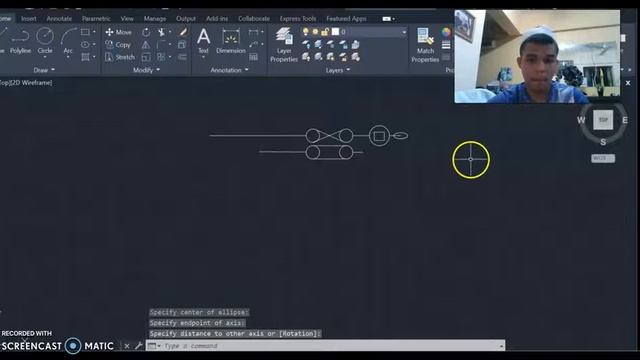The image size is (640, 360).
Task: Click the 2D Wireframe visual style label
Action: pyautogui.click(x=31, y=83)
